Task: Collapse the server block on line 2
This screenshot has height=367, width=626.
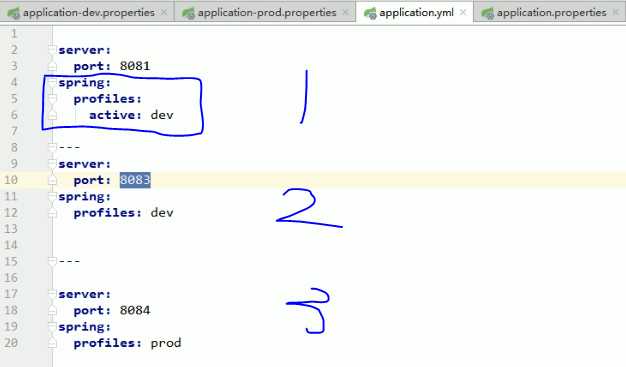Action: (52, 50)
